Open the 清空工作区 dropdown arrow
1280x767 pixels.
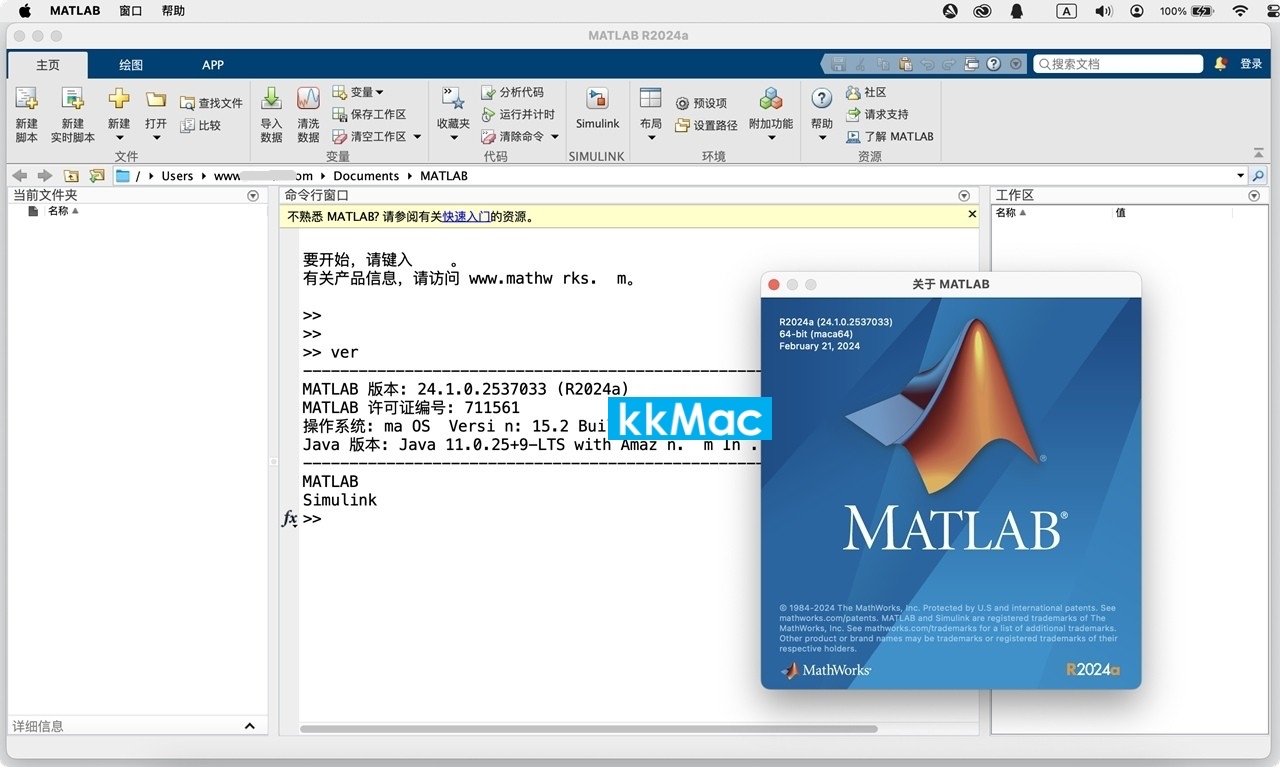417,137
